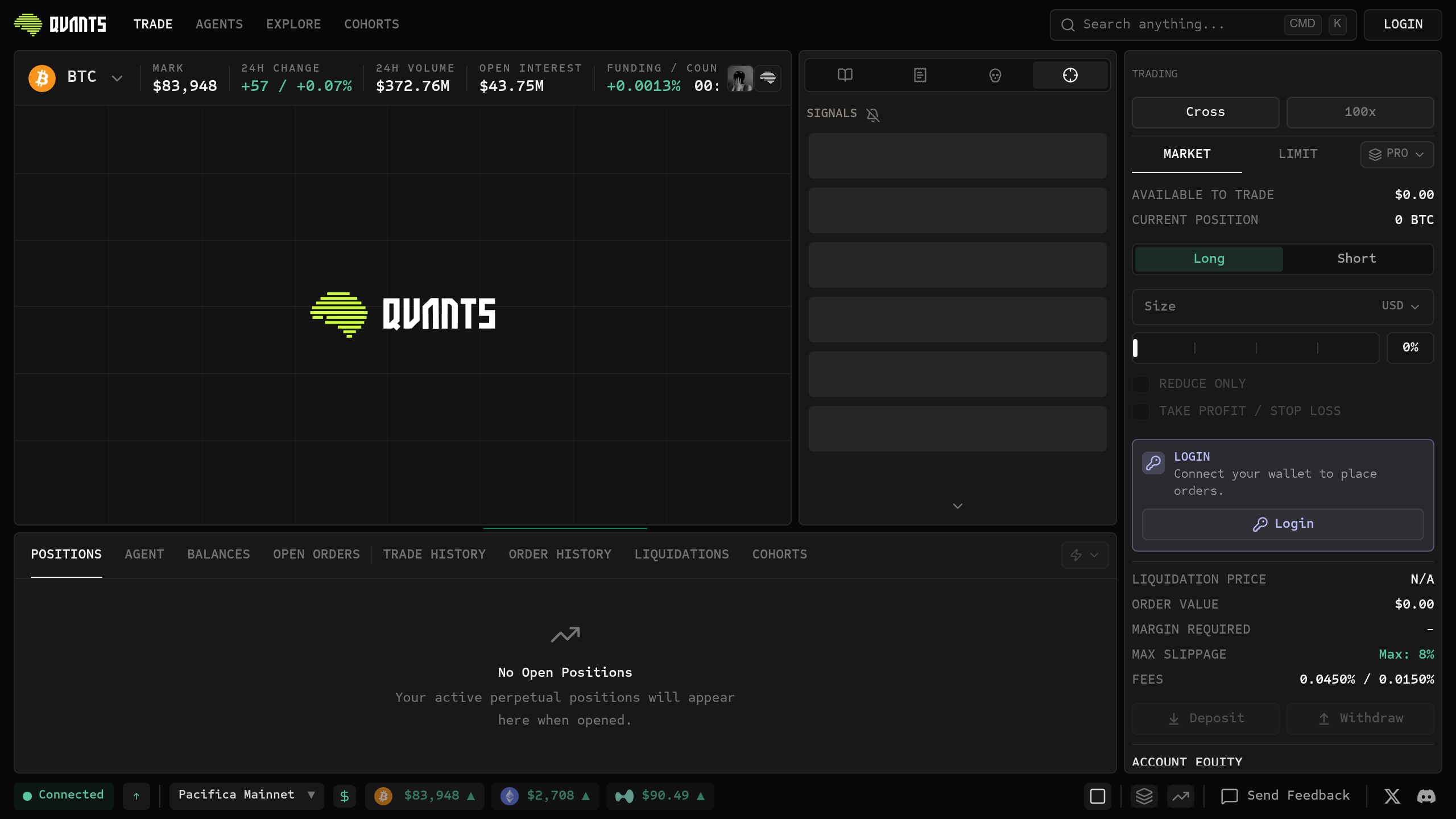Click the Deposit button
The height and width of the screenshot is (819, 1456).
(1206, 718)
